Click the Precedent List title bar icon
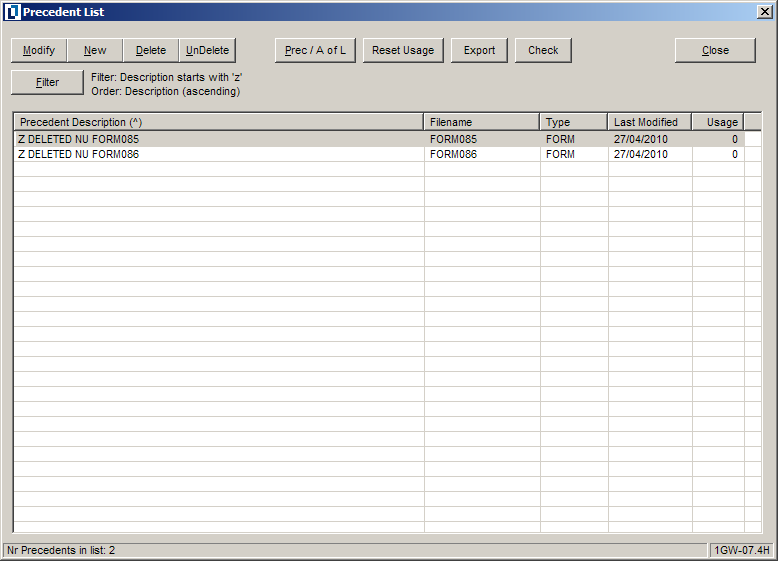 point(12,12)
